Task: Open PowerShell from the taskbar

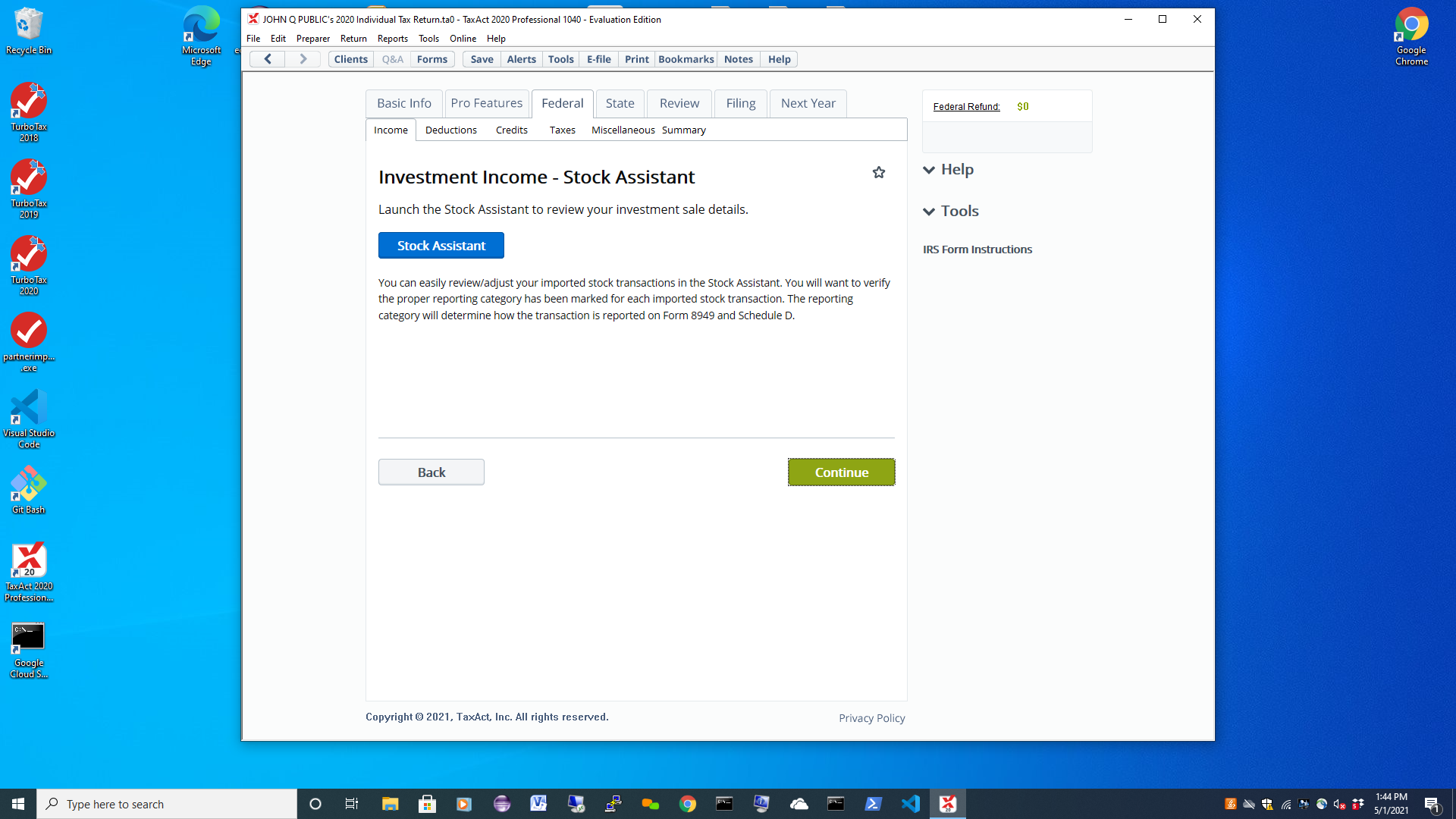Action: pyautogui.click(x=874, y=804)
